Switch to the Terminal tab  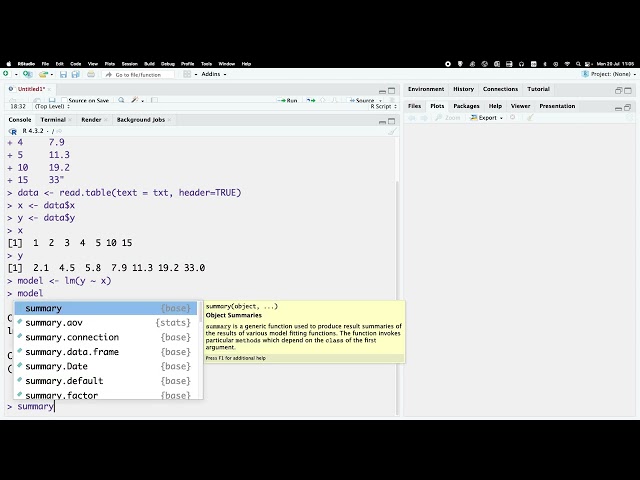(x=53, y=120)
